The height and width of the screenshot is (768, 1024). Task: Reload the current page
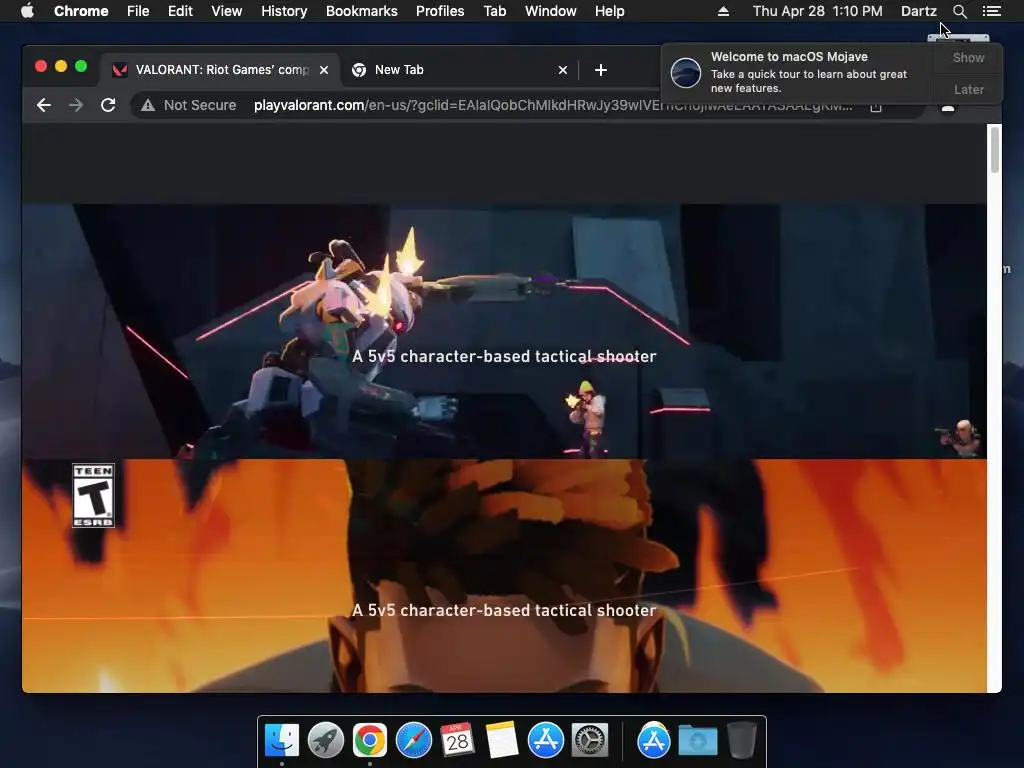coord(108,105)
